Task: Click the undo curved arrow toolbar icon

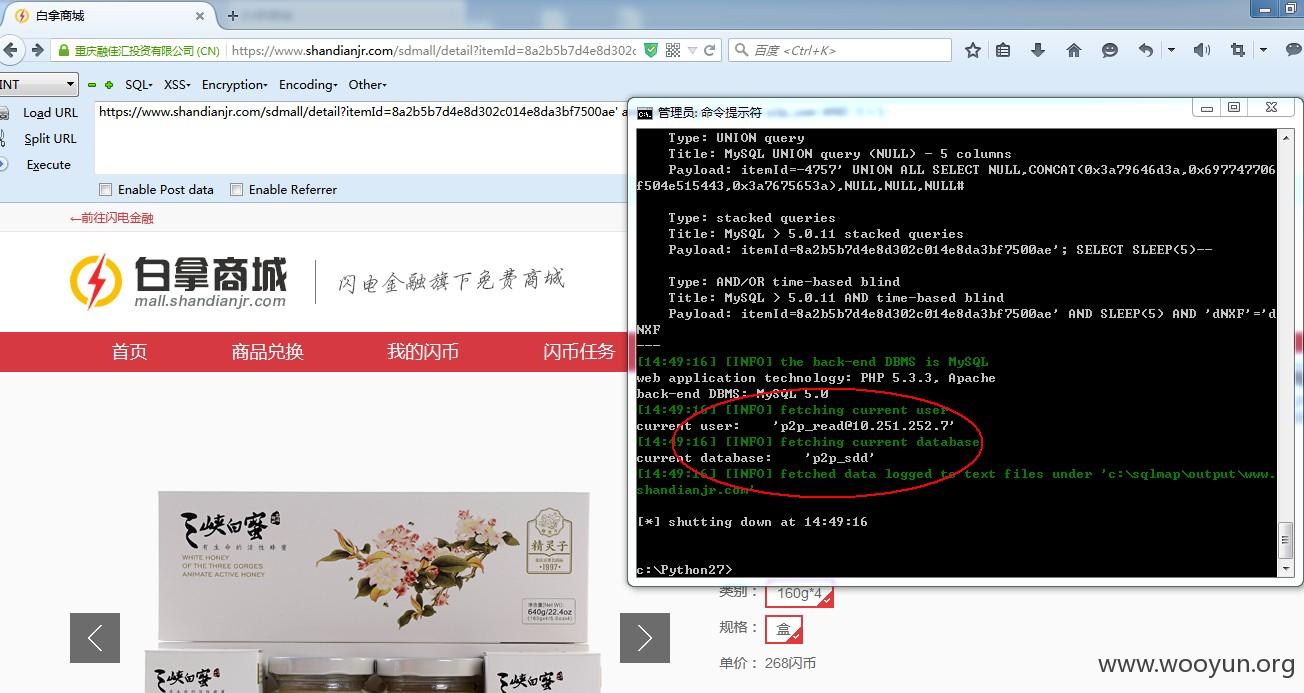Action: pos(1146,50)
